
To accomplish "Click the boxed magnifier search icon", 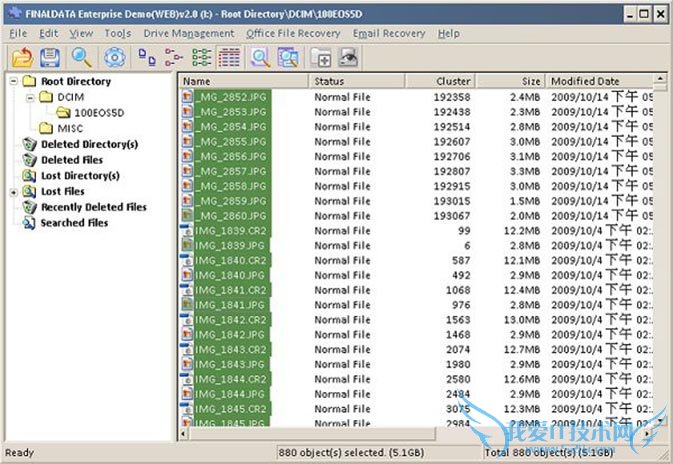I will click(x=288, y=57).
